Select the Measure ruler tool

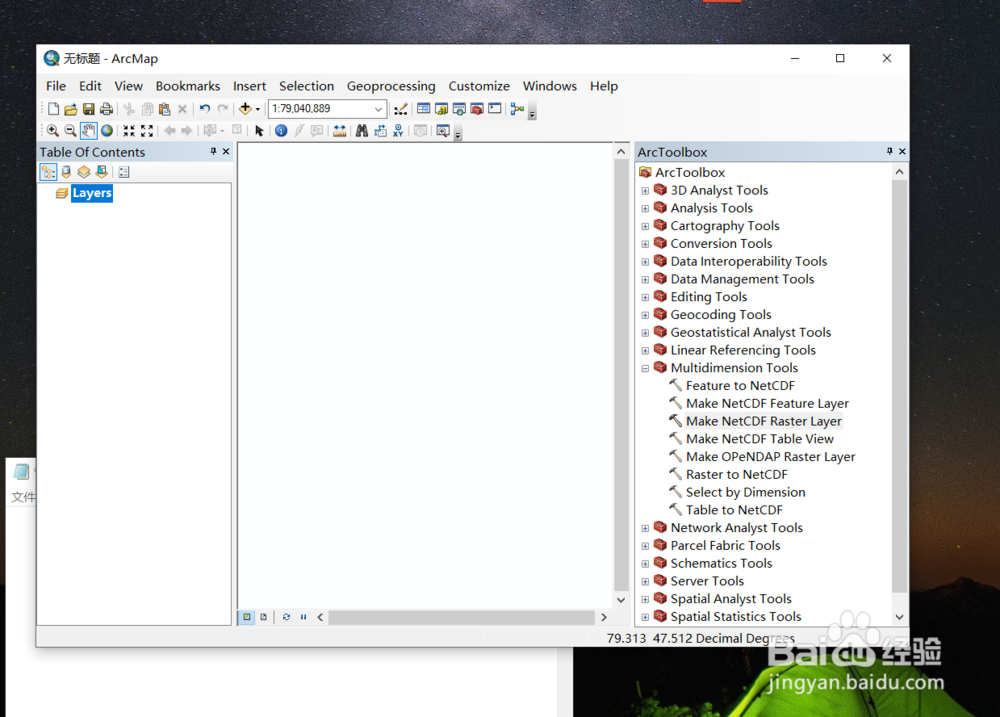tap(340, 131)
